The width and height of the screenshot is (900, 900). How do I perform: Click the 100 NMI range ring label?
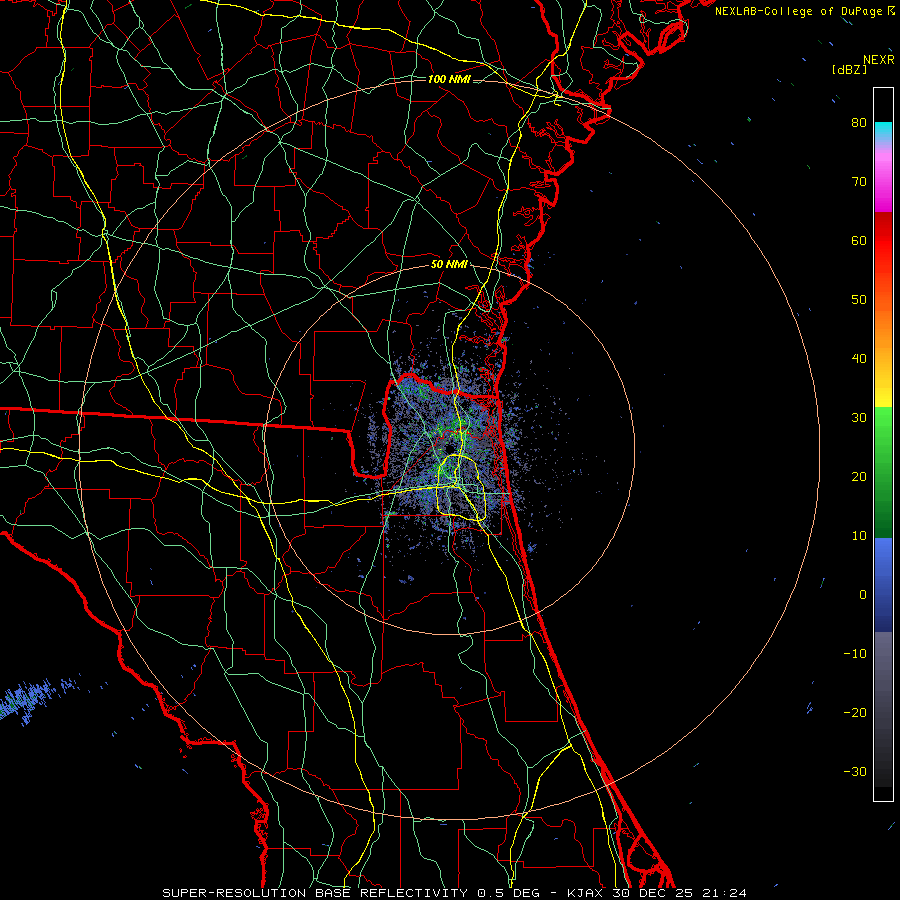point(449,79)
